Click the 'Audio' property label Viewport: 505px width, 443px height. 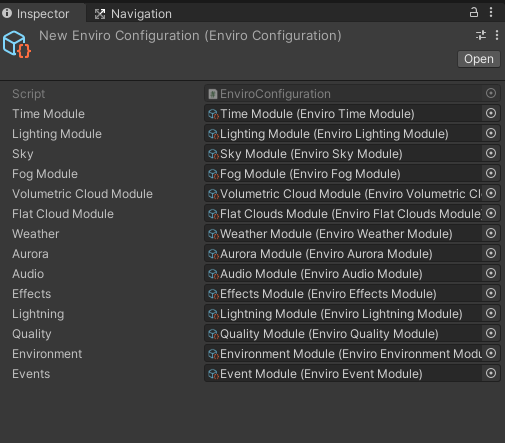(x=28, y=274)
